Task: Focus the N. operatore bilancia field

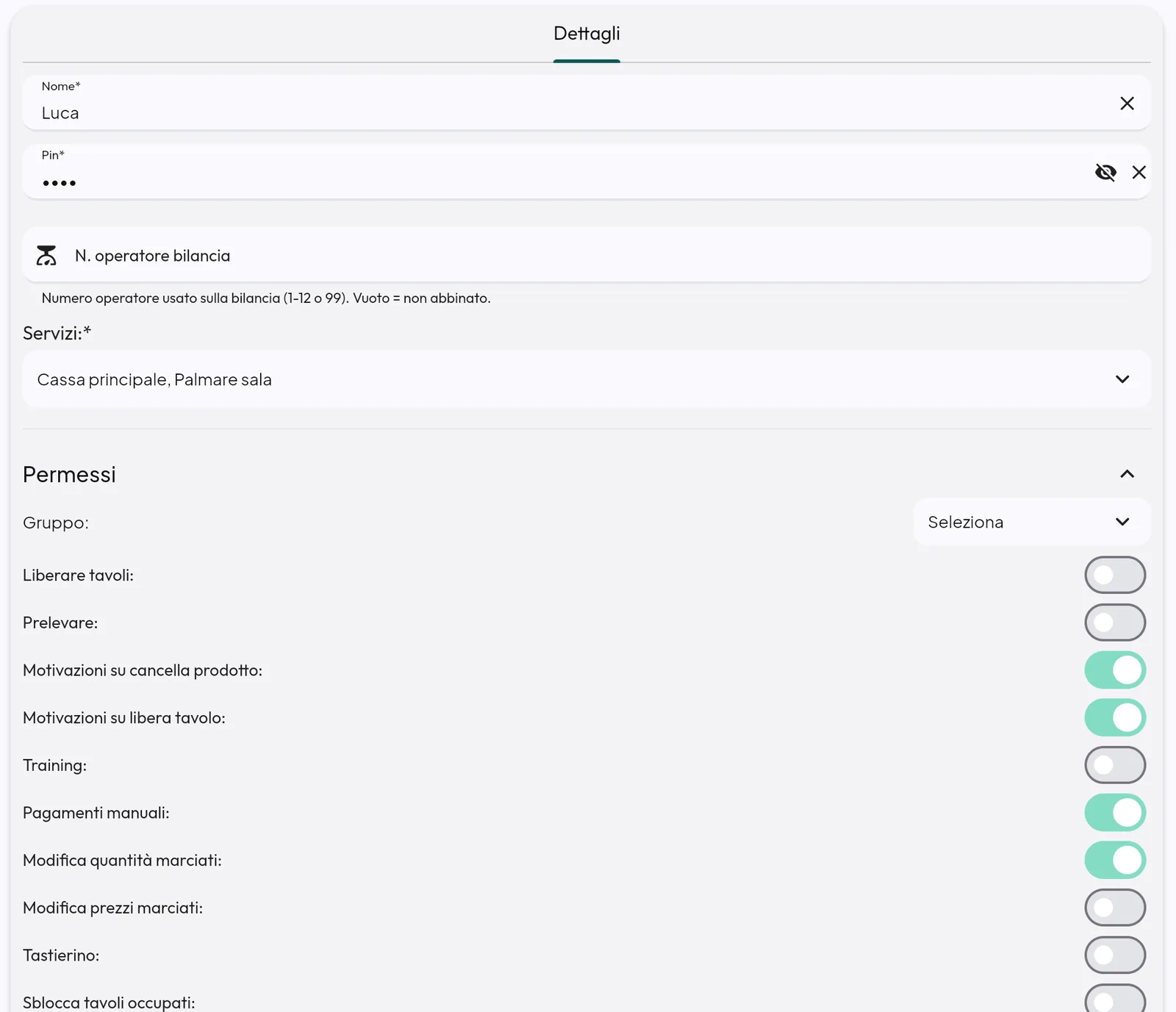Action: coord(587,254)
